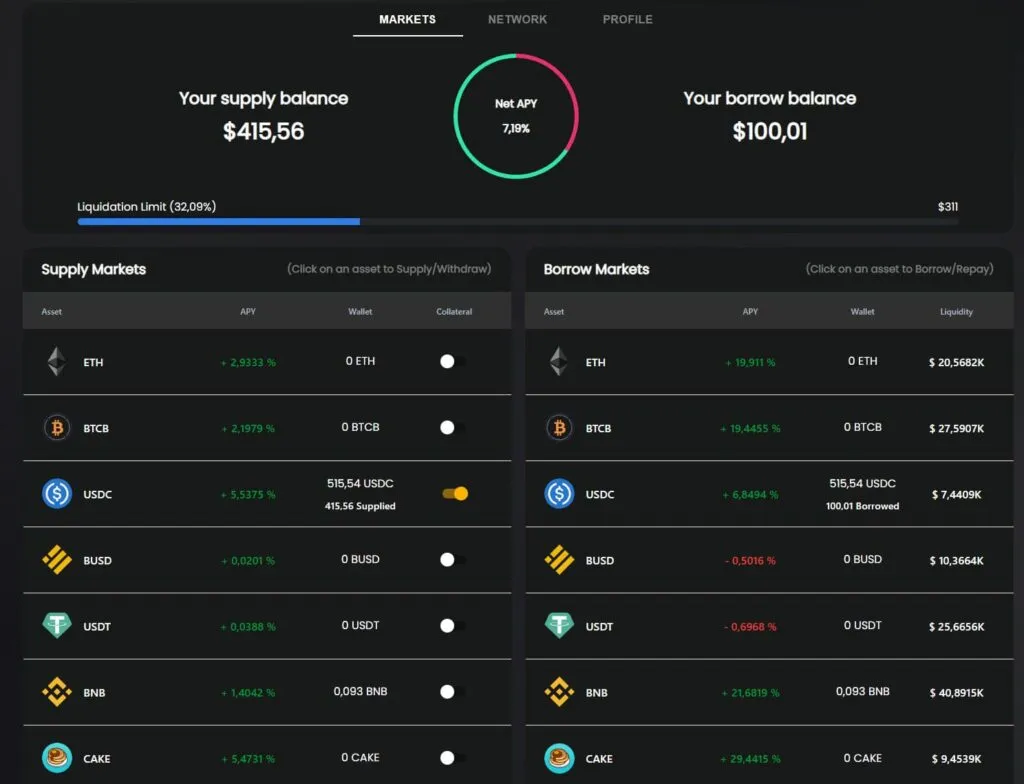Click the Liquidation Limit progress bar
1024x784 pixels.
tap(518, 221)
